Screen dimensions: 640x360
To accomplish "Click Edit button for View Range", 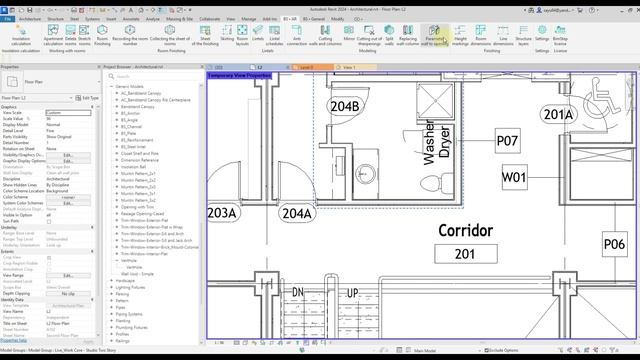I will pos(68,276).
